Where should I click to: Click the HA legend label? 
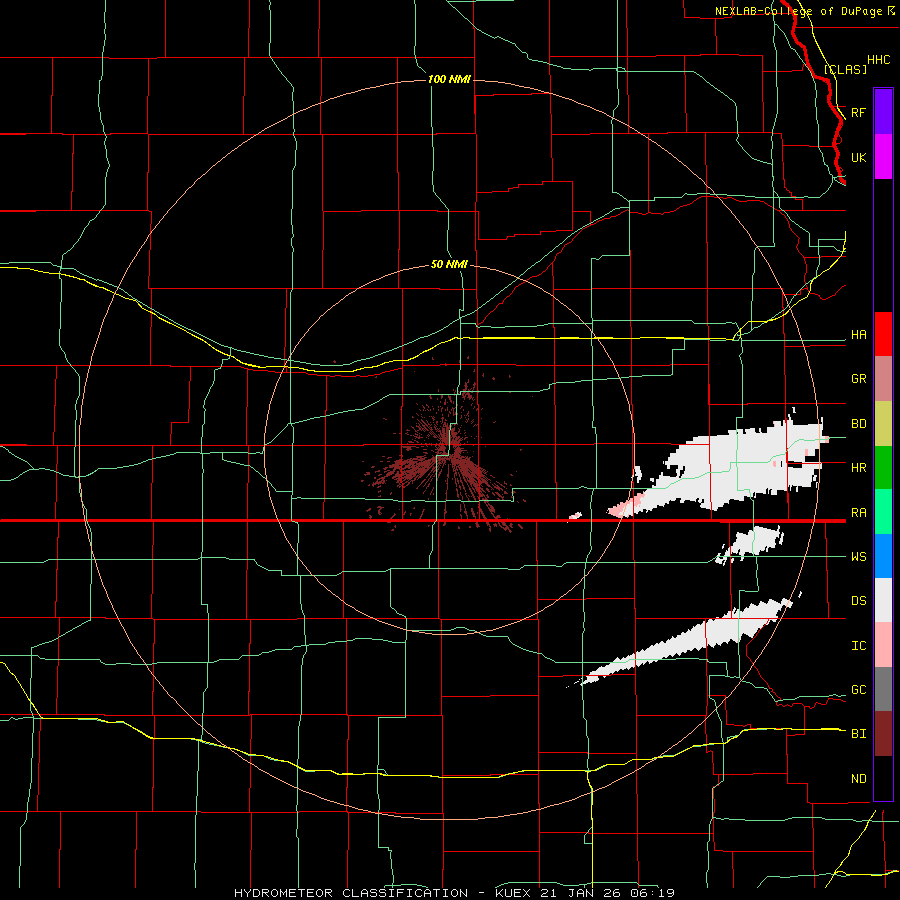858,335
